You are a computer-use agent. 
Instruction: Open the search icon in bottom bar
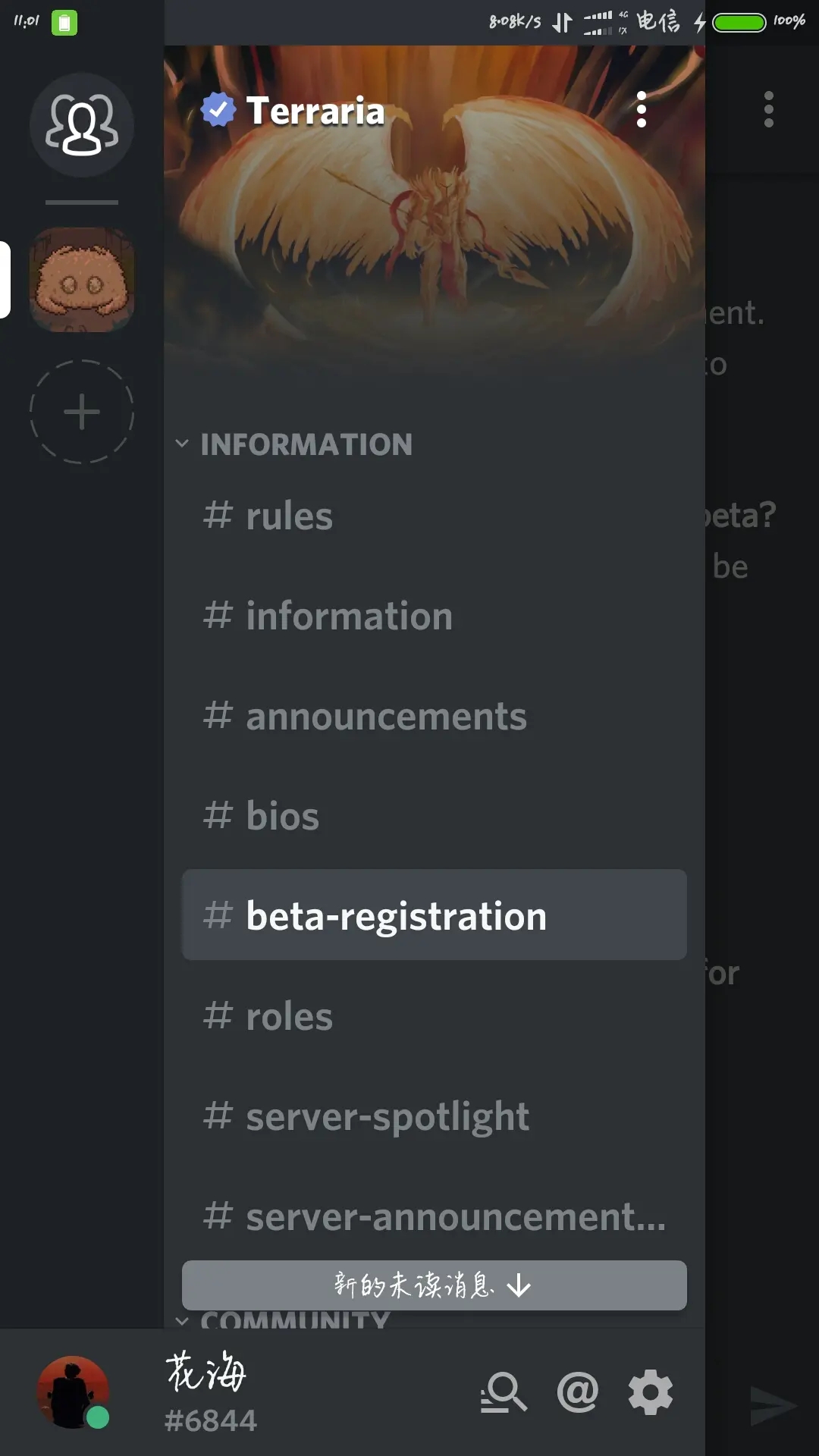[x=504, y=1392]
